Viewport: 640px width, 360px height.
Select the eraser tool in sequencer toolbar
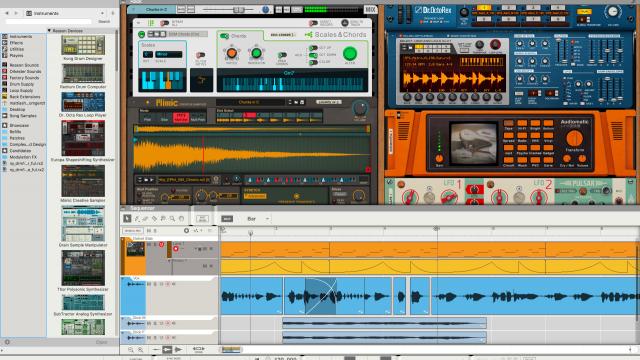[145, 219]
